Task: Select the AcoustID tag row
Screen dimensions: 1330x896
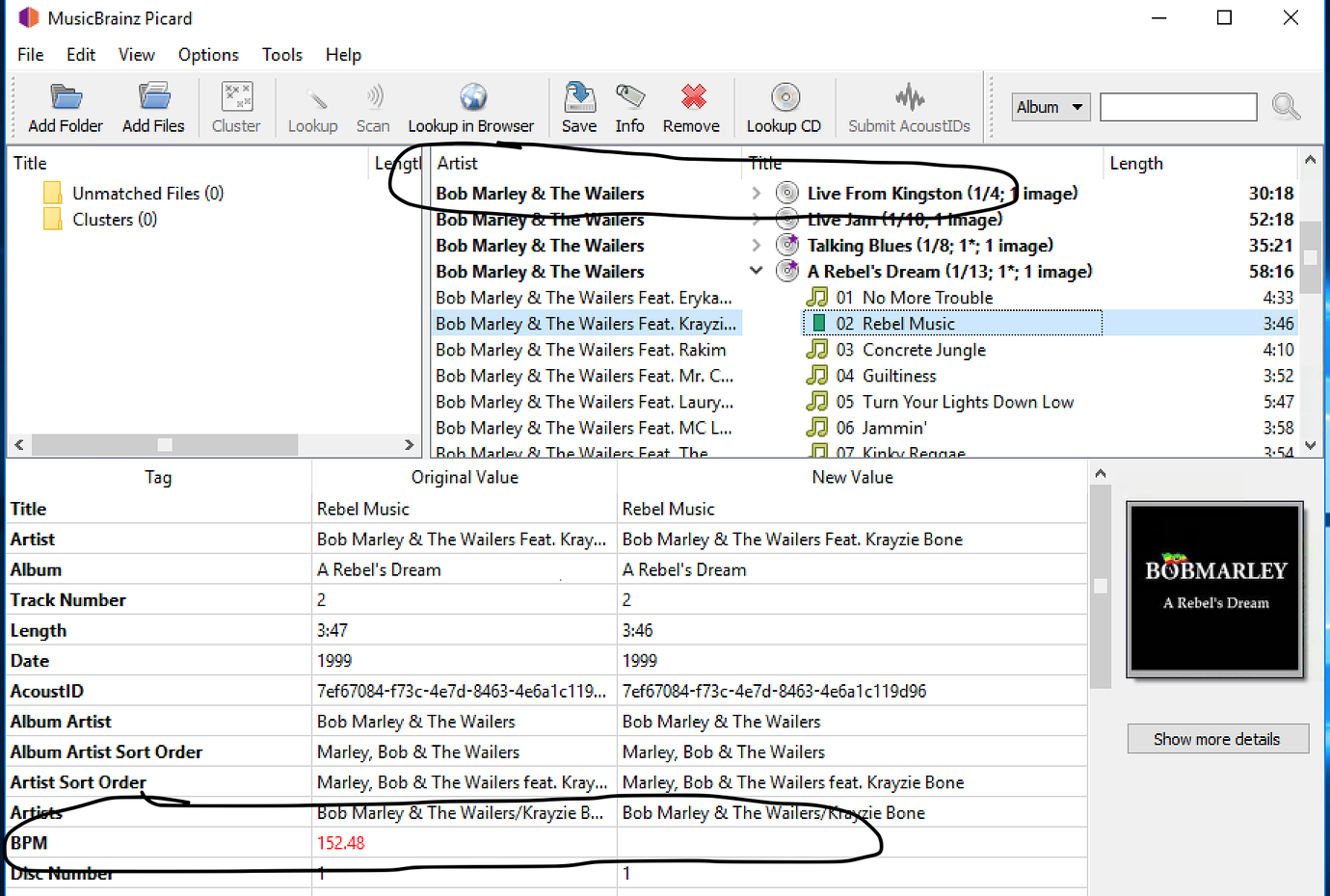Action: (546, 691)
